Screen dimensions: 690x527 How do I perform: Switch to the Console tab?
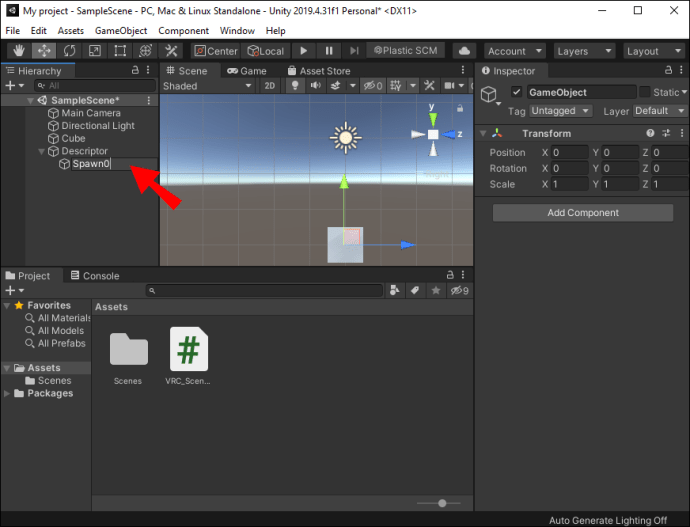pos(95,276)
